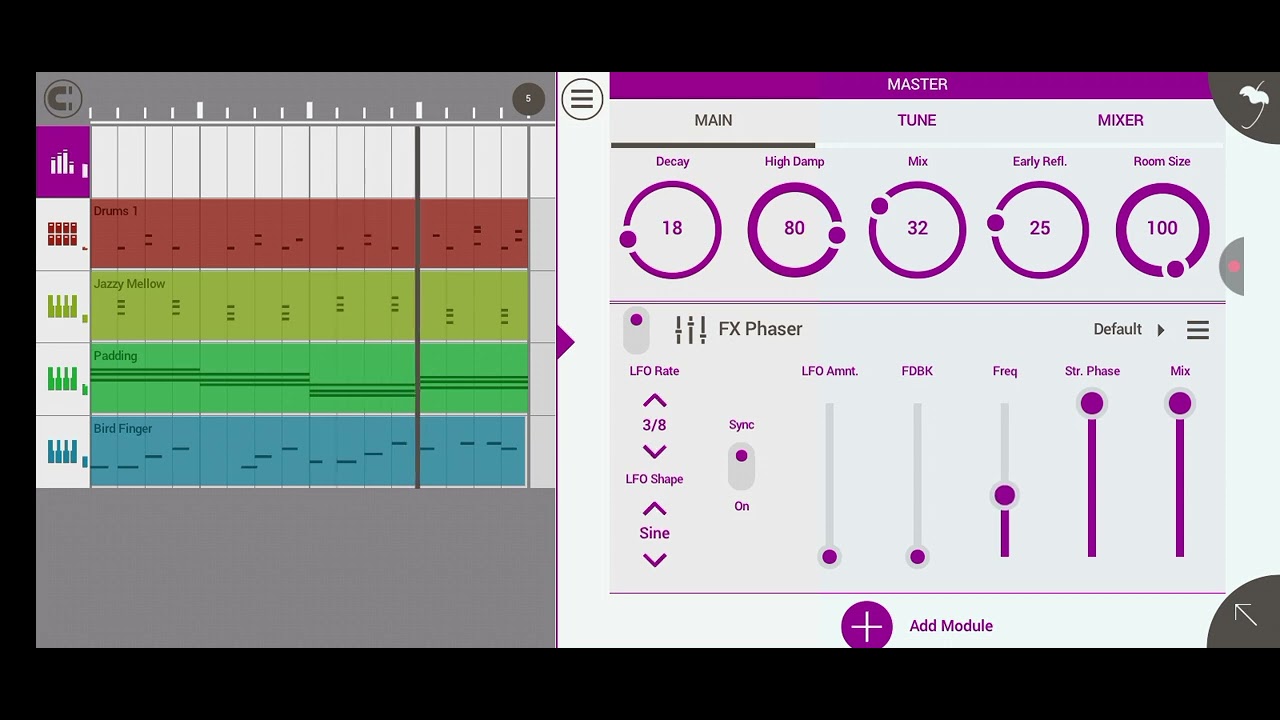Image resolution: width=1280 pixels, height=720 pixels.
Task: Select the green Padding clip
Action: click(x=309, y=379)
